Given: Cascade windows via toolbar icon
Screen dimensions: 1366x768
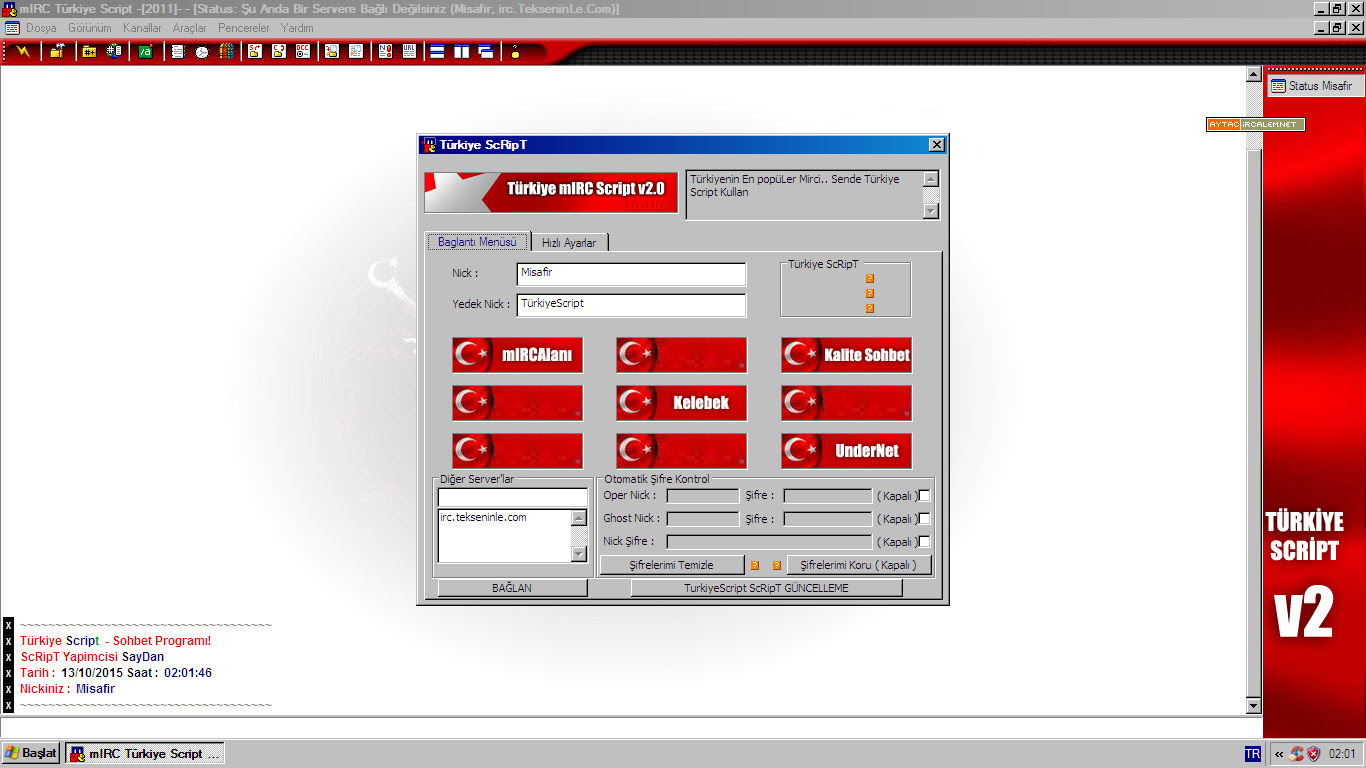Looking at the screenshot, I should pos(486,51).
